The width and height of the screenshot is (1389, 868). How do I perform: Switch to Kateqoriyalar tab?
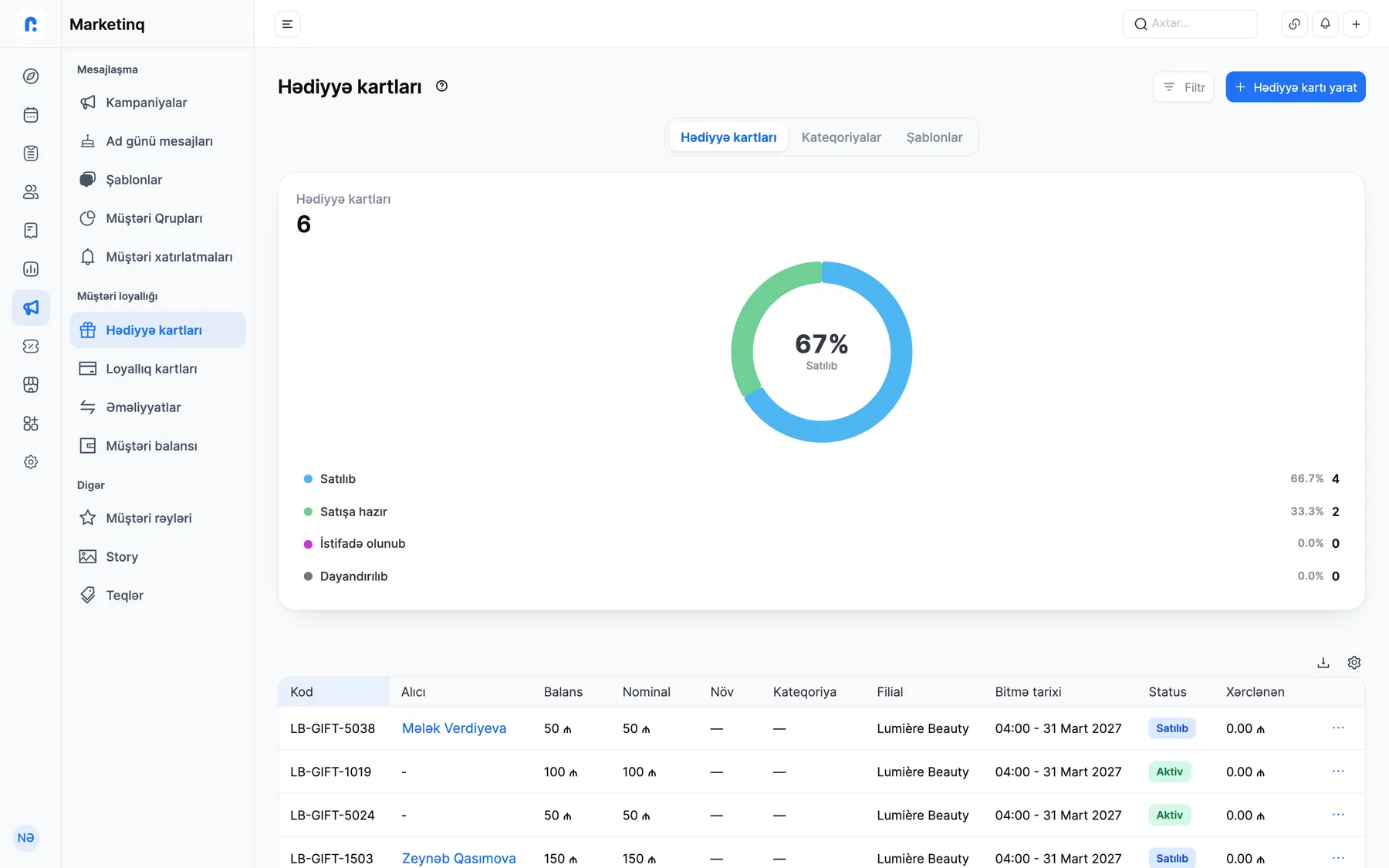tap(841, 137)
